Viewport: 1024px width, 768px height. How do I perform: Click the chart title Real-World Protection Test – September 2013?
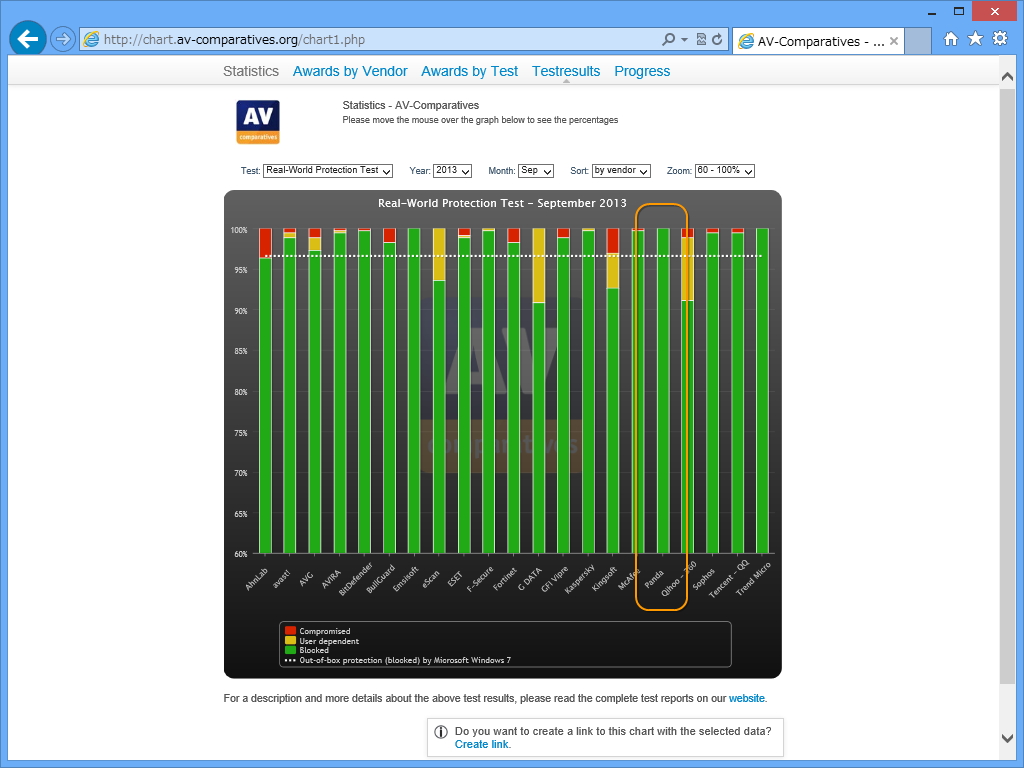502,203
